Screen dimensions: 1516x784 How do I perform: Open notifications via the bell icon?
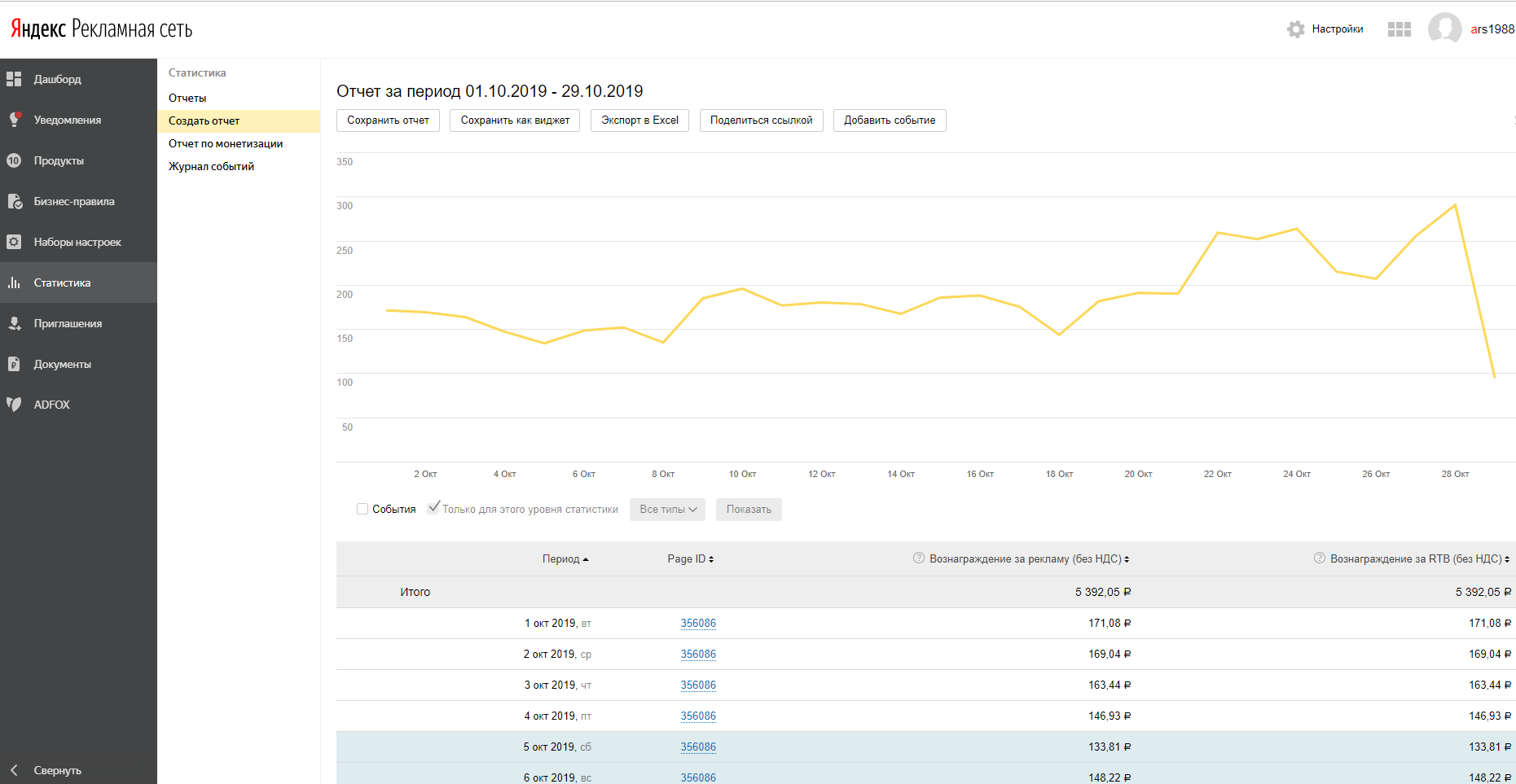point(14,120)
